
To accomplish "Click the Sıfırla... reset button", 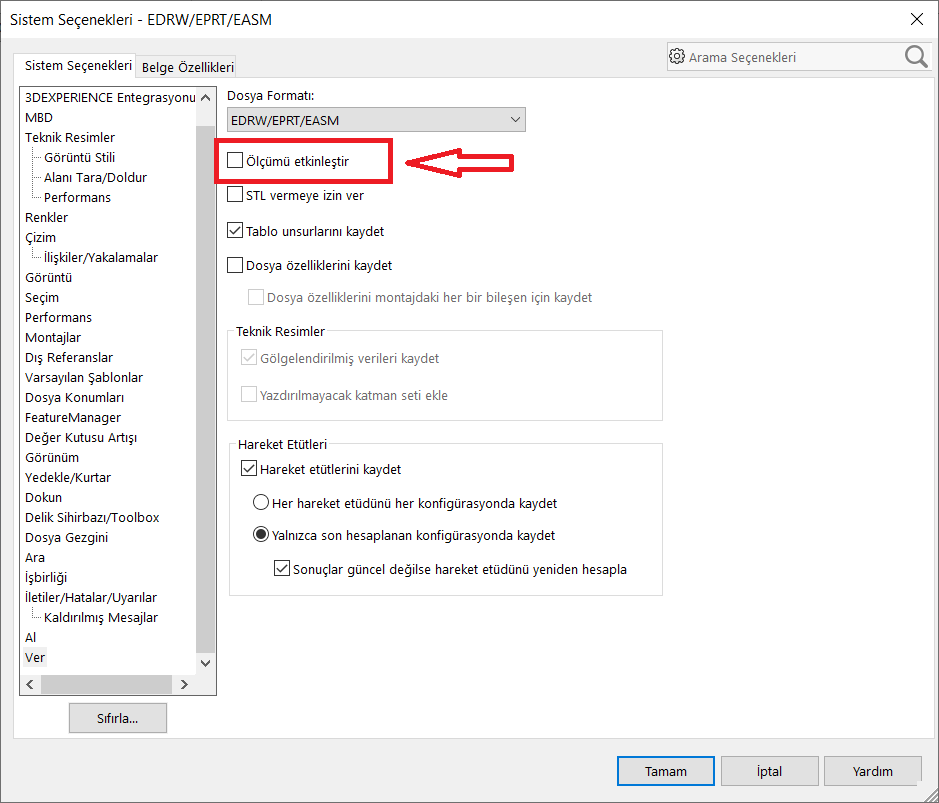I will pyautogui.click(x=118, y=718).
